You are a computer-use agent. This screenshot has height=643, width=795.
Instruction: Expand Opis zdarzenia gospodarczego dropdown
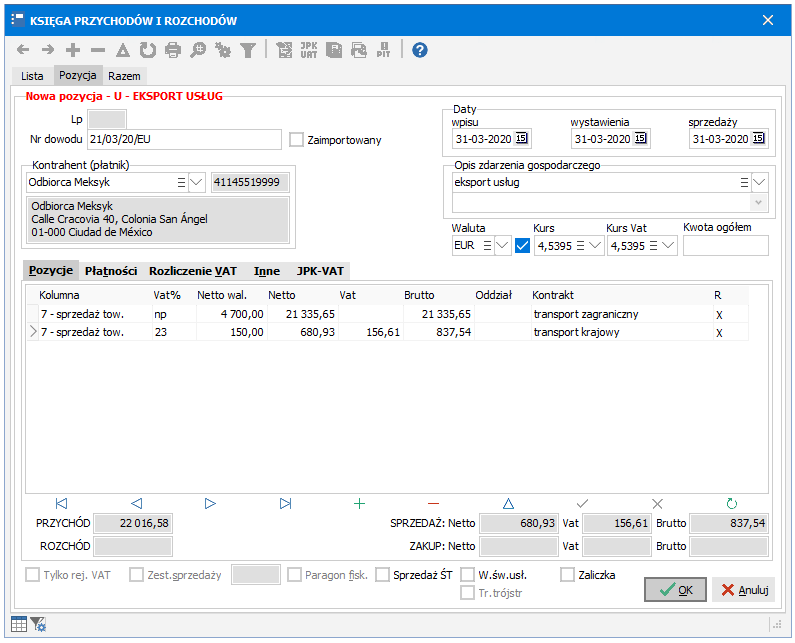pos(759,183)
